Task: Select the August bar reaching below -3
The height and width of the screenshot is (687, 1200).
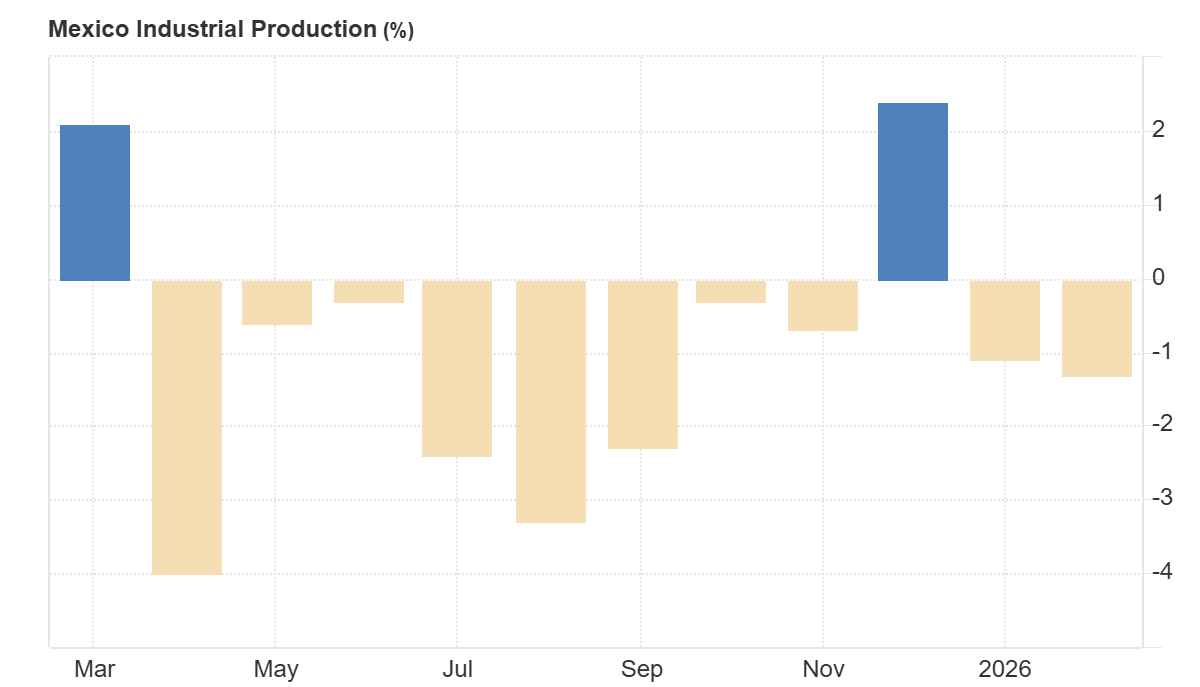Action: point(551,401)
